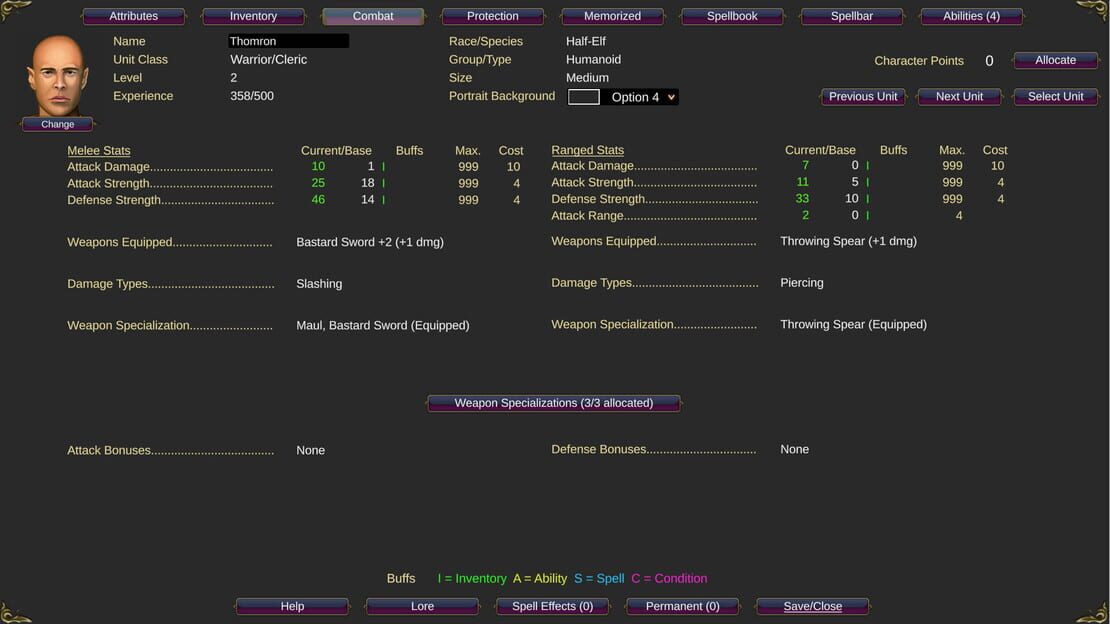The width and height of the screenshot is (1110, 624).
Task: Open Weapon Specializations (3/3 allocated)
Action: point(554,403)
